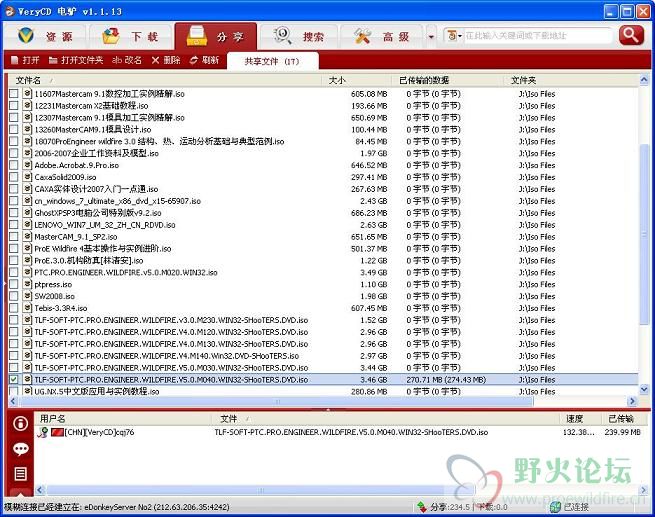Click file list horizontal scrollbar right arrow

coord(632,401)
